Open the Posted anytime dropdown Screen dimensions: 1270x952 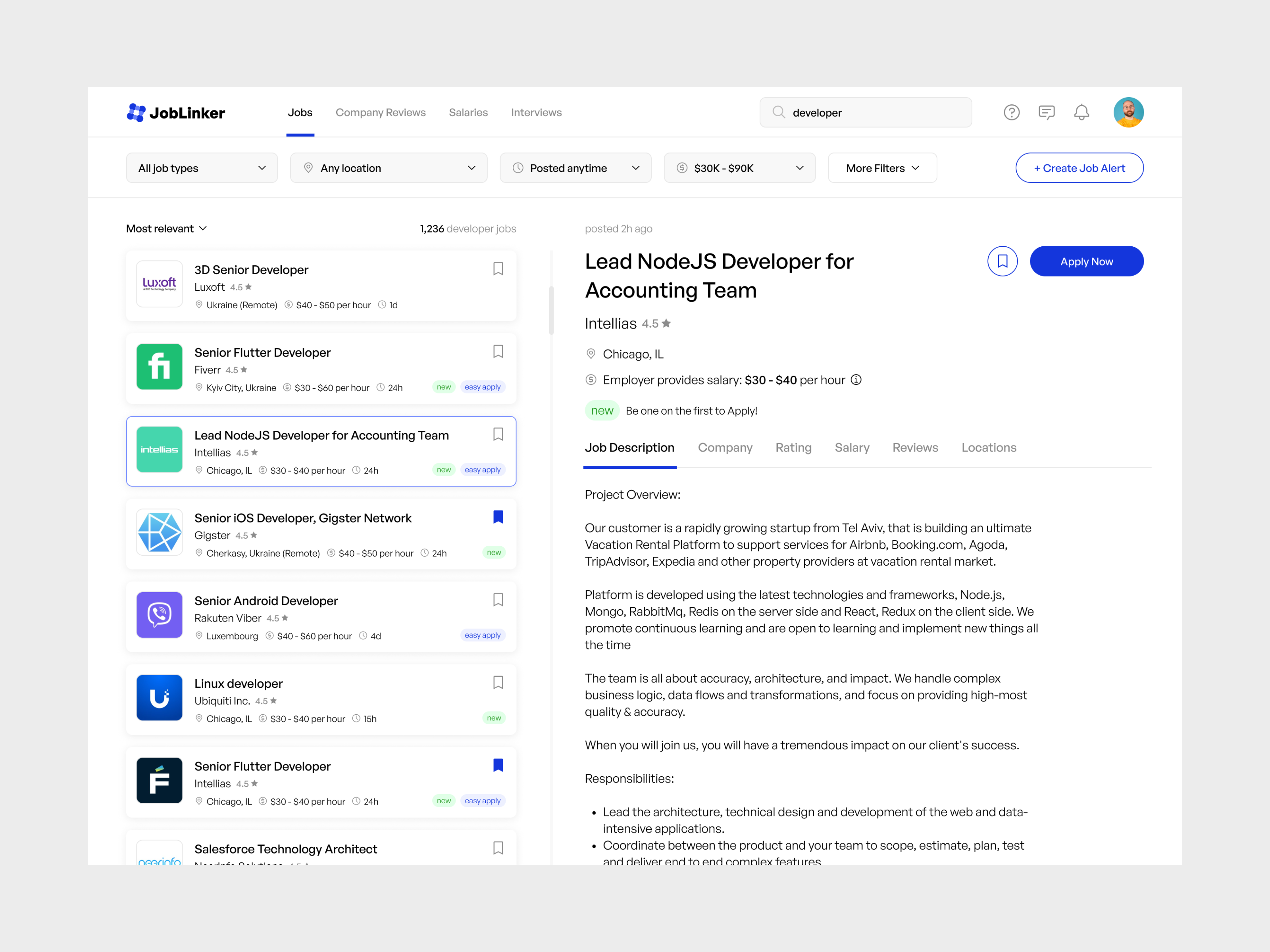pyautogui.click(x=575, y=168)
